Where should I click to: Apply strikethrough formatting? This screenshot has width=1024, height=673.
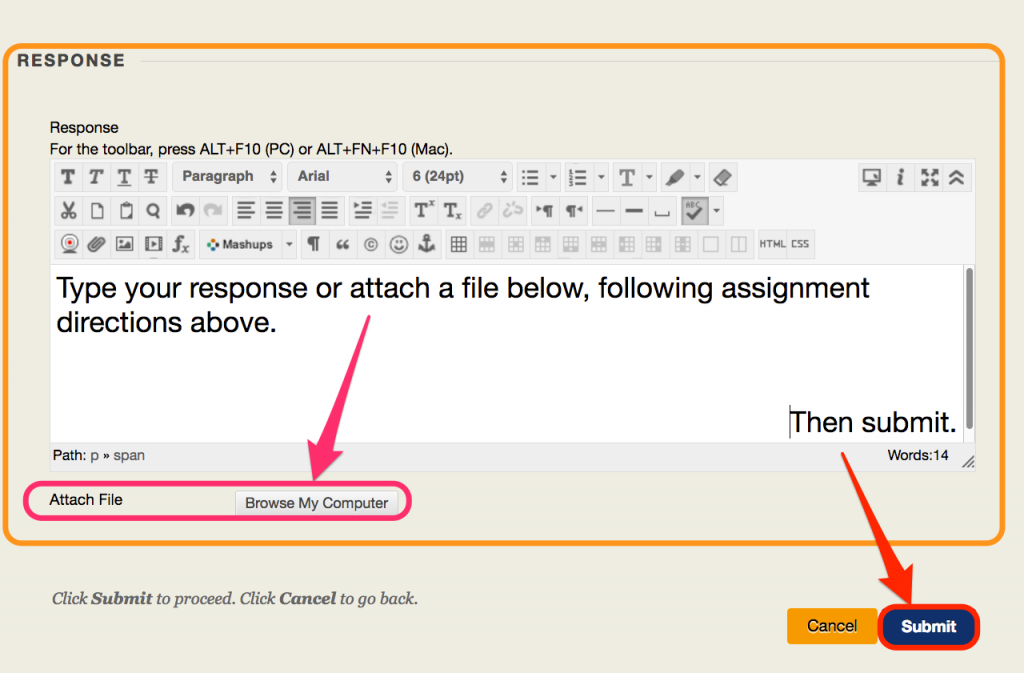152,177
